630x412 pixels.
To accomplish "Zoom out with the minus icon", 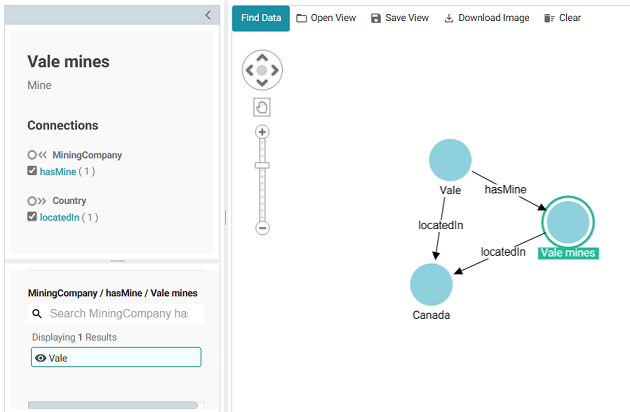I will coord(262,228).
